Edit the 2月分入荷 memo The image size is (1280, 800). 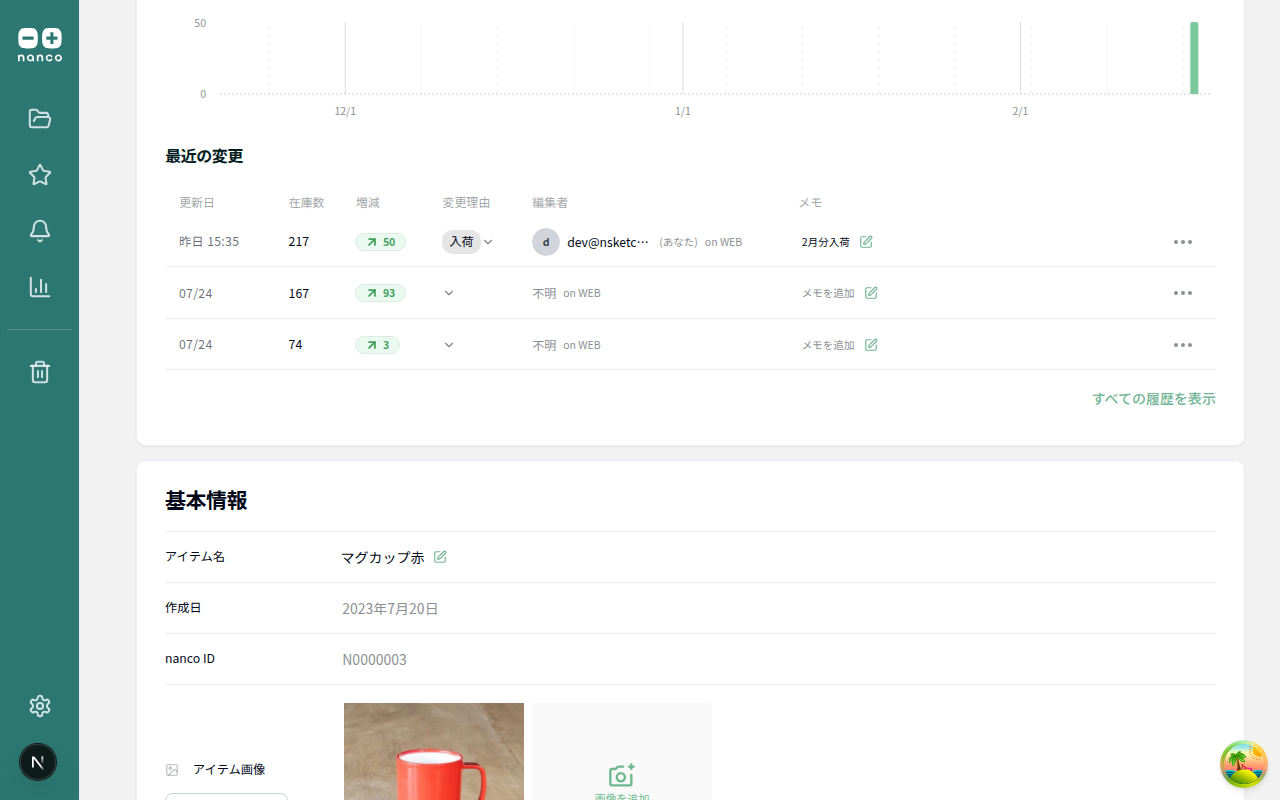tap(866, 242)
